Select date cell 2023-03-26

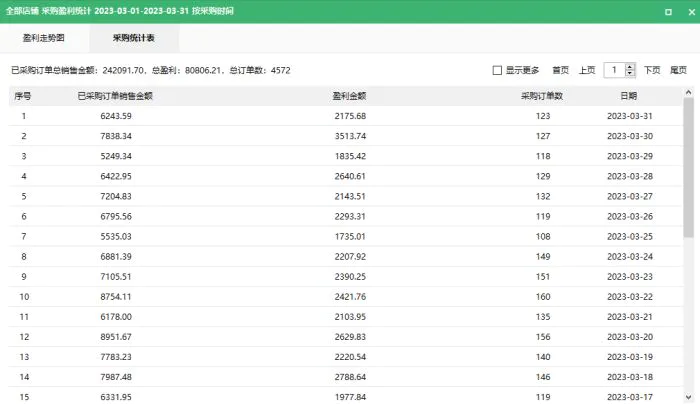pyautogui.click(x=630, y=217)
